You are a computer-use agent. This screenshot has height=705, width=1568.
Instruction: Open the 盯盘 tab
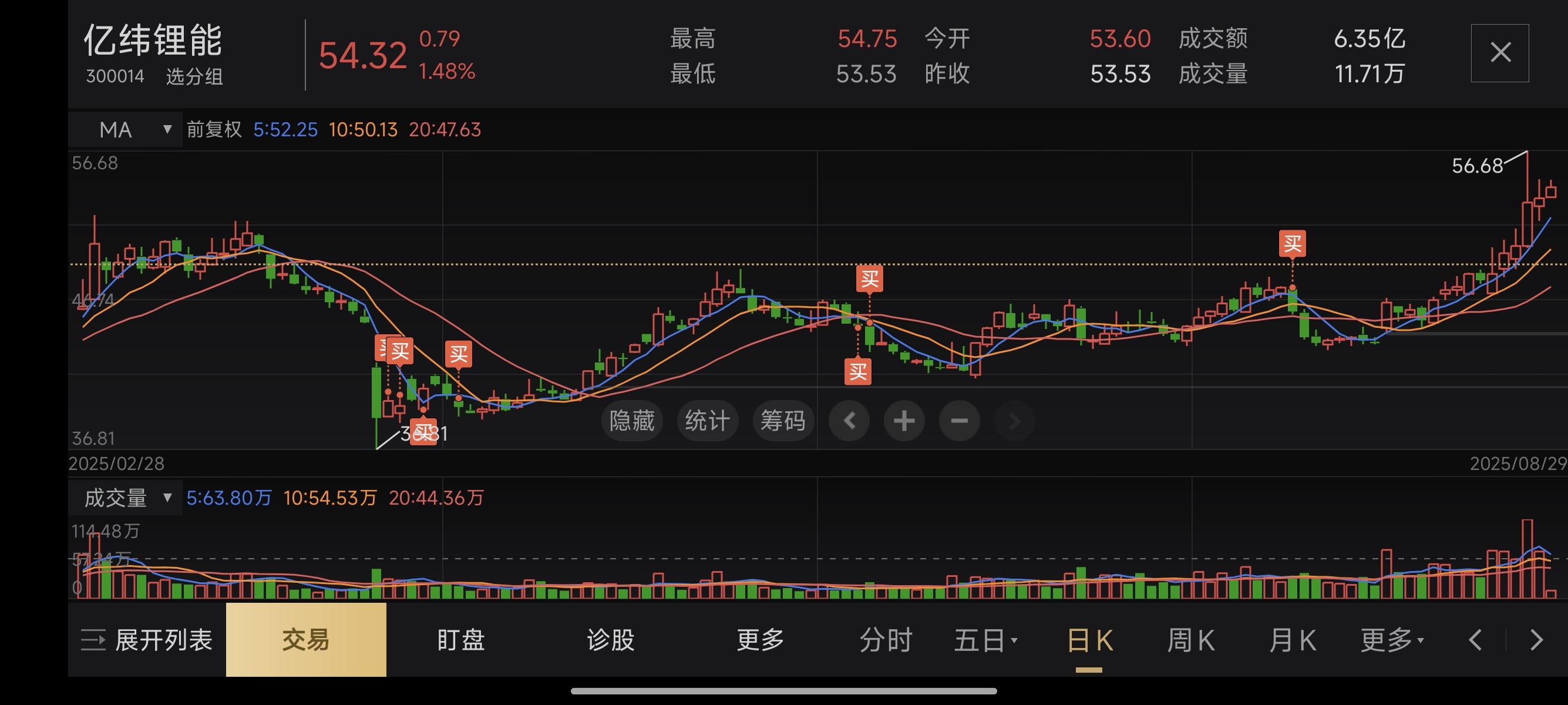[461, 640]
